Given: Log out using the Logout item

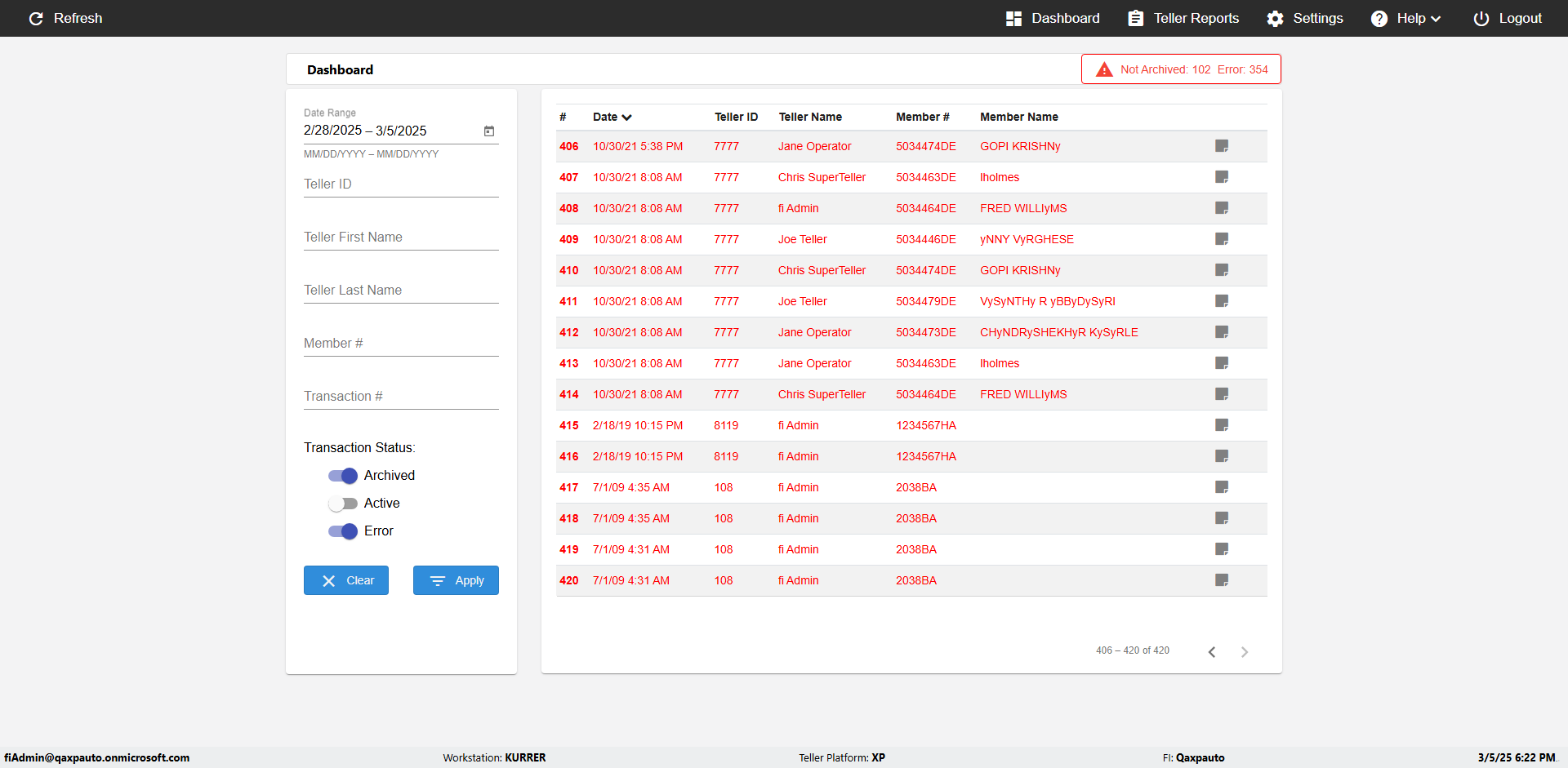Looking at the screenshot, I should 1508,18.
